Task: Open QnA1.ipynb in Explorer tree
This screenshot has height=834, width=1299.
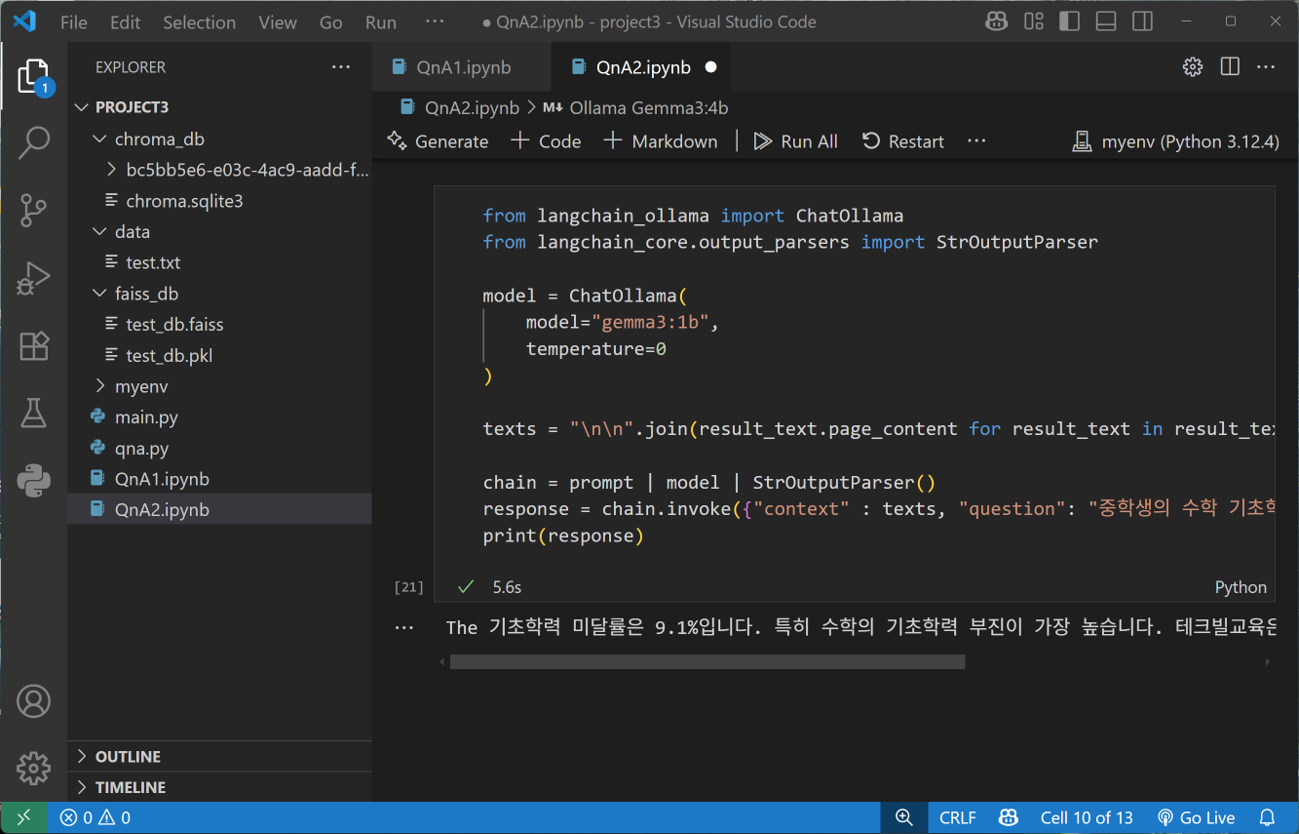Action: (x=220, y=479)
